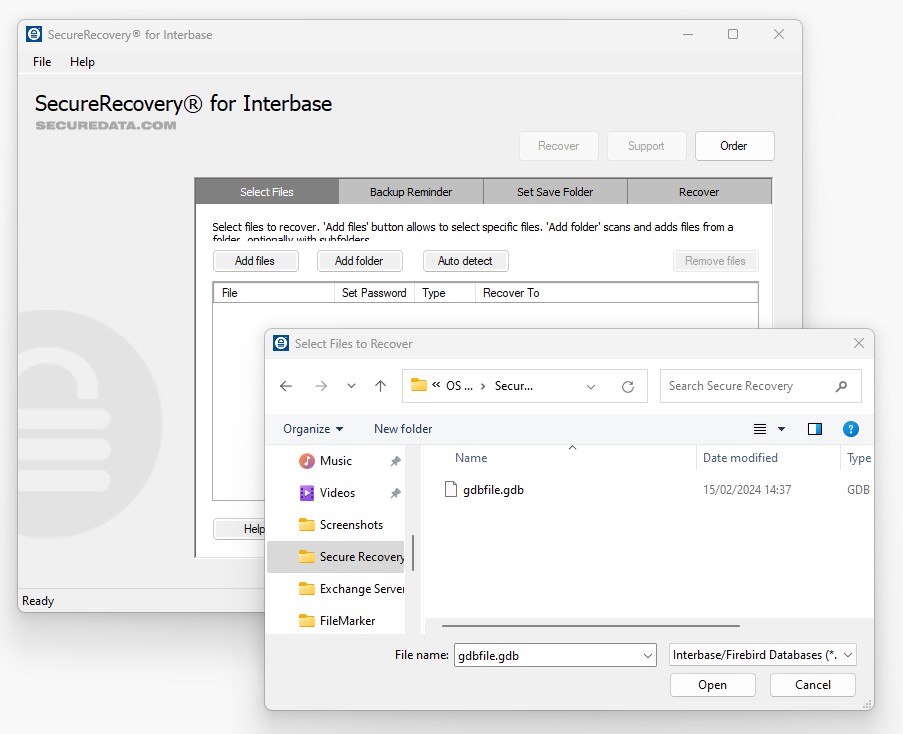Toggle the preview pane icon

815,429
